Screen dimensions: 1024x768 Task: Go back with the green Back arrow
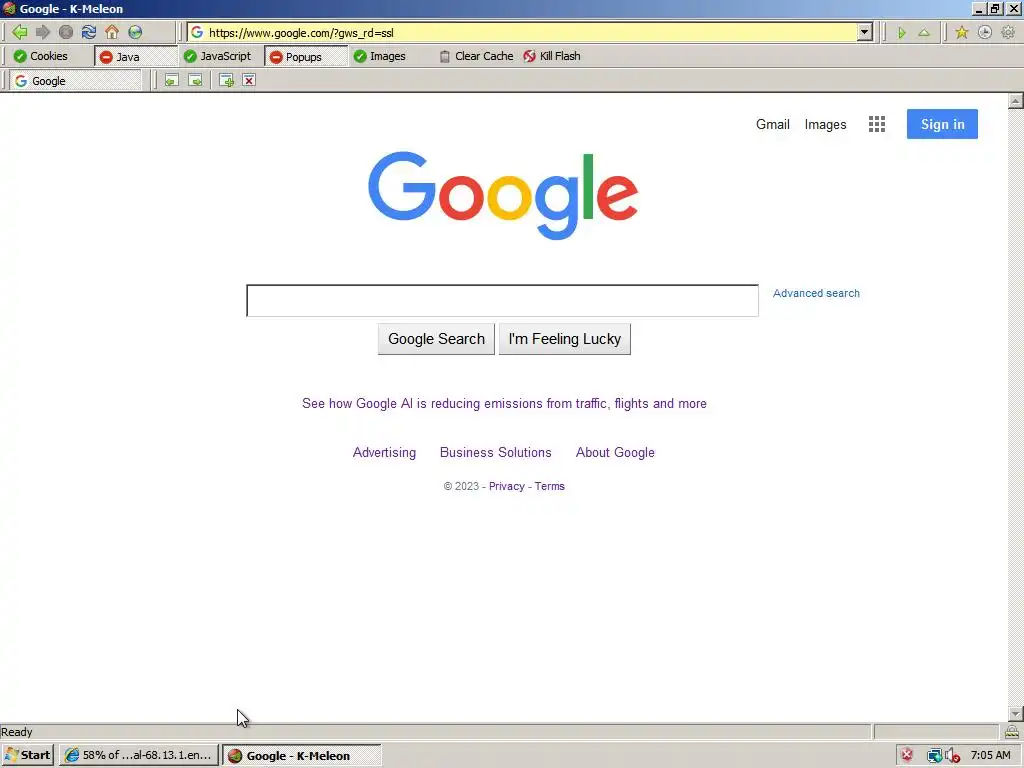(x=20, y=32)
